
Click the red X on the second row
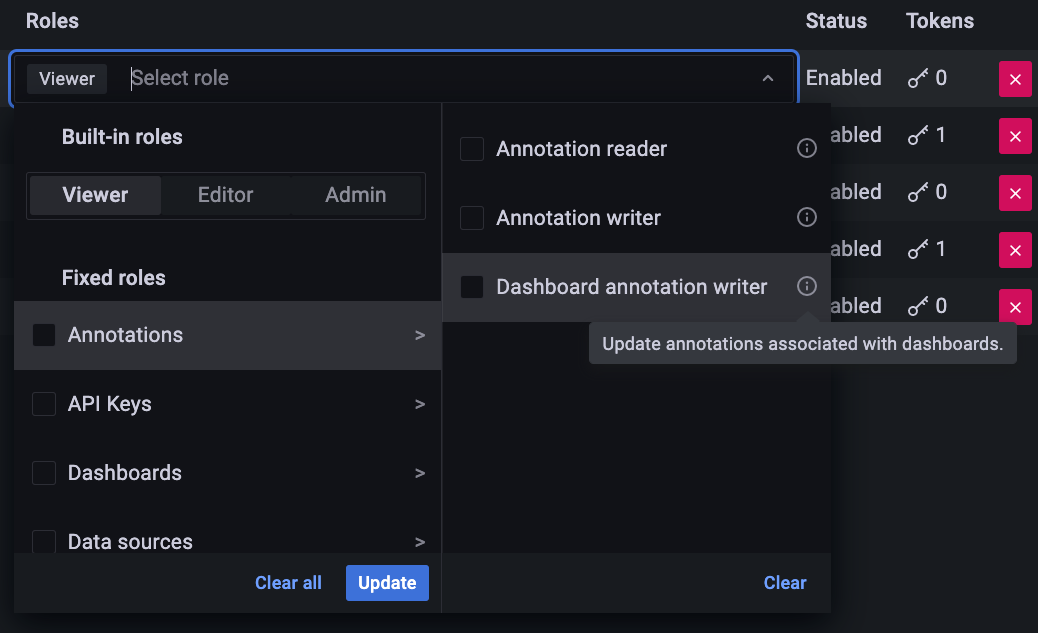coord(1015,135)
